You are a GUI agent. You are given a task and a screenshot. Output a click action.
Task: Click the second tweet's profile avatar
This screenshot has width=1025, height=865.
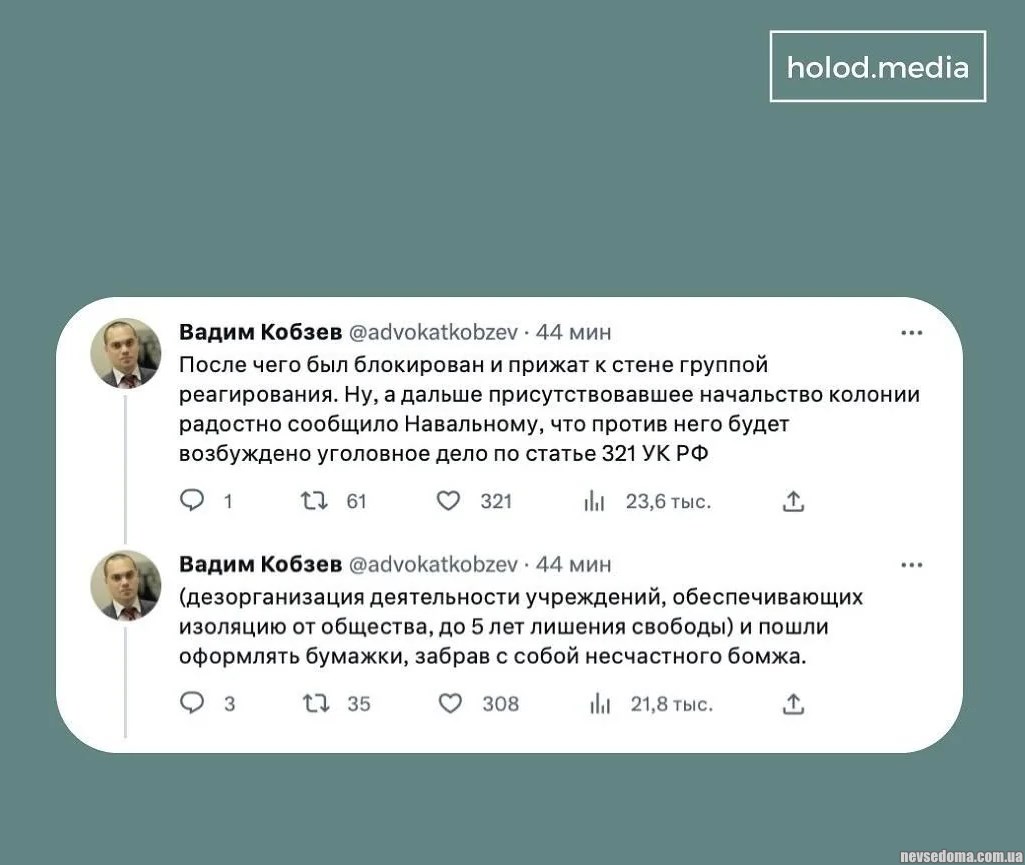pyautogui.click(x=126, y=585)
